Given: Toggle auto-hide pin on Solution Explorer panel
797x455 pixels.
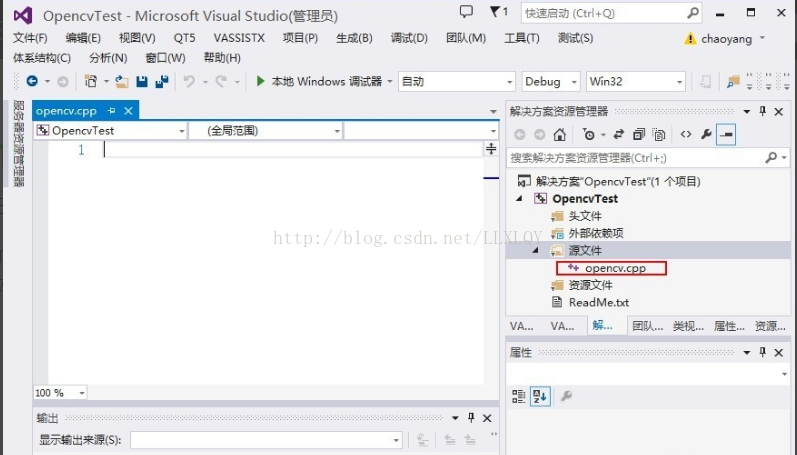Looking at the screenshot, I should coord(762,111).
